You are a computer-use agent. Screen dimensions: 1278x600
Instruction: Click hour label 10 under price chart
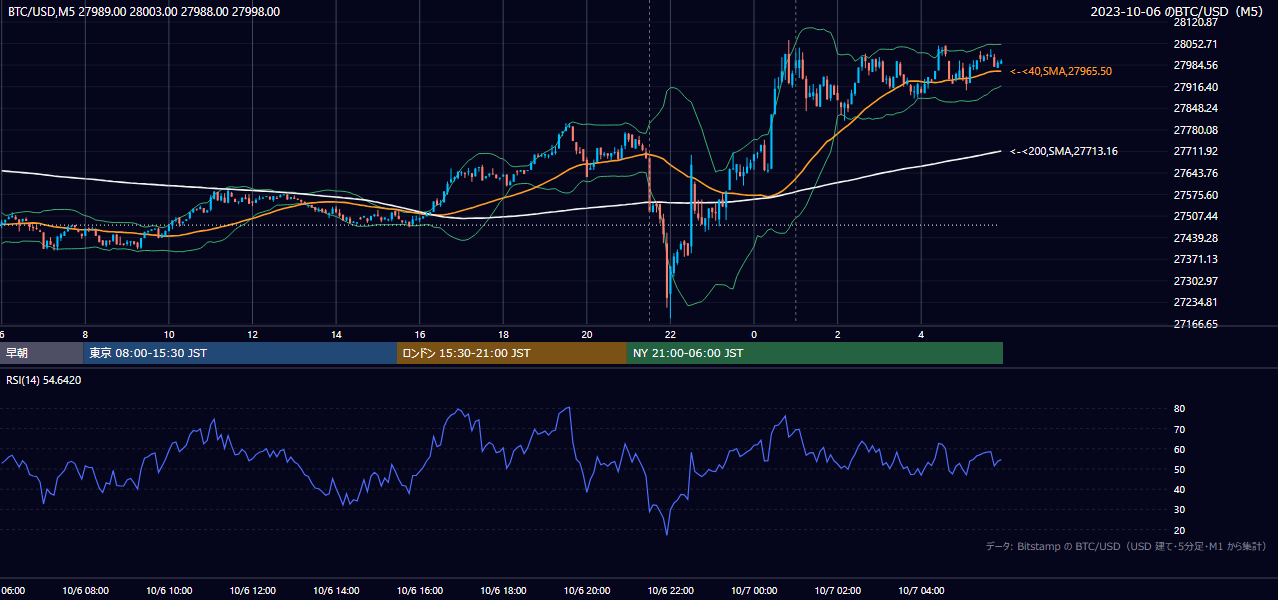(x=169, y=334)
